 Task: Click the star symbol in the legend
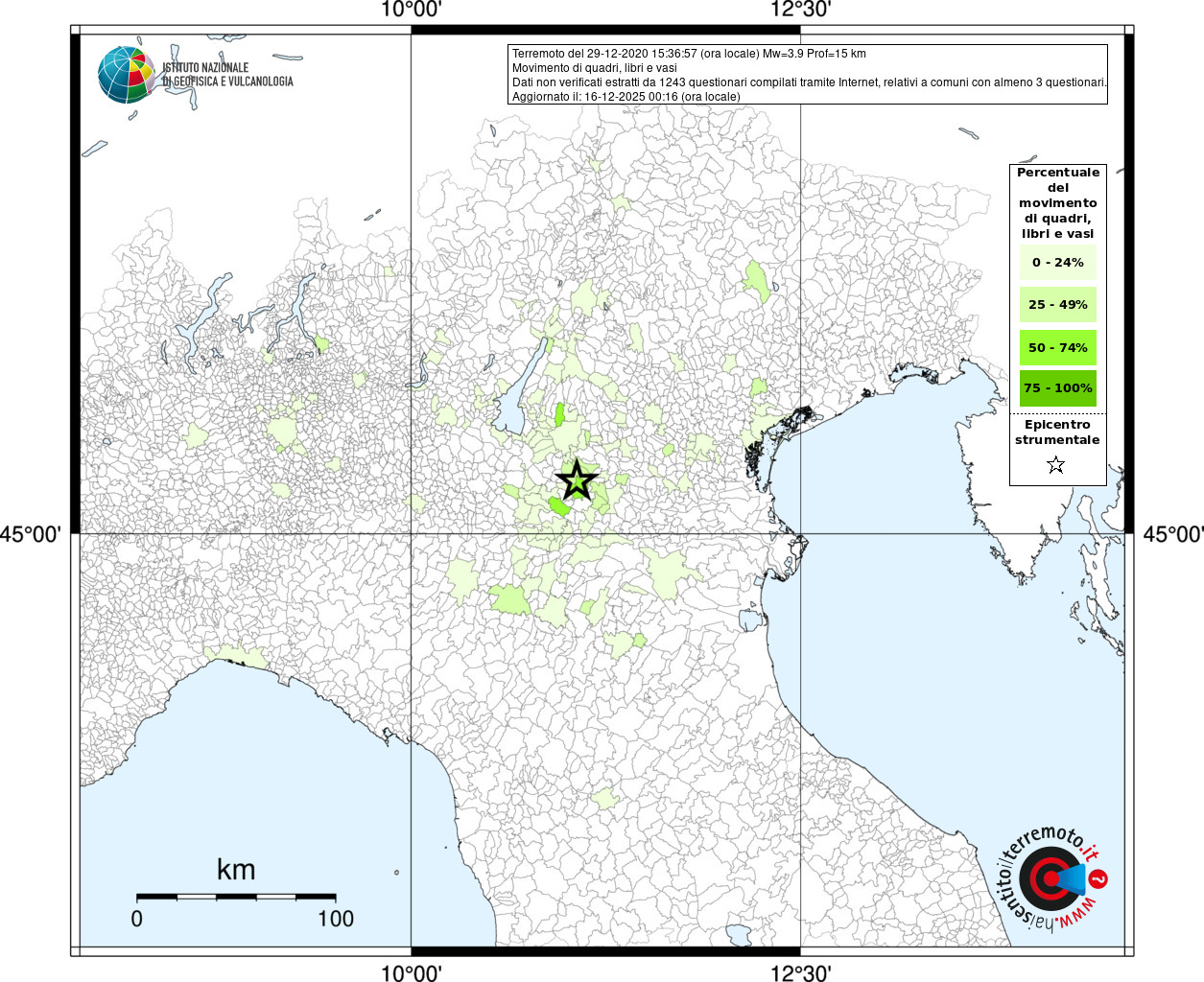tap(1056, 465)
